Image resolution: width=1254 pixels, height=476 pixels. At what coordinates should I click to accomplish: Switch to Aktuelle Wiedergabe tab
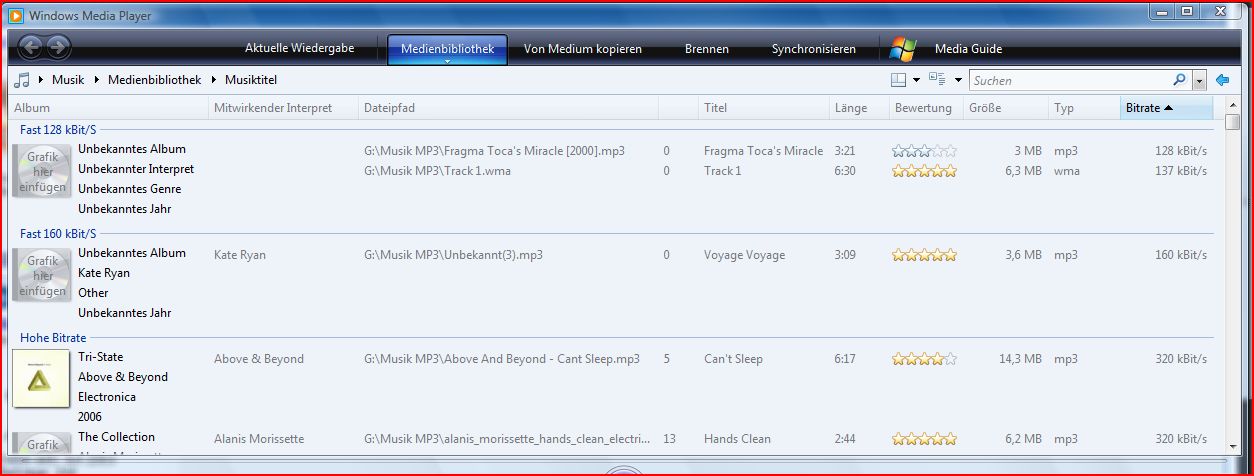(x=300, y=48)
